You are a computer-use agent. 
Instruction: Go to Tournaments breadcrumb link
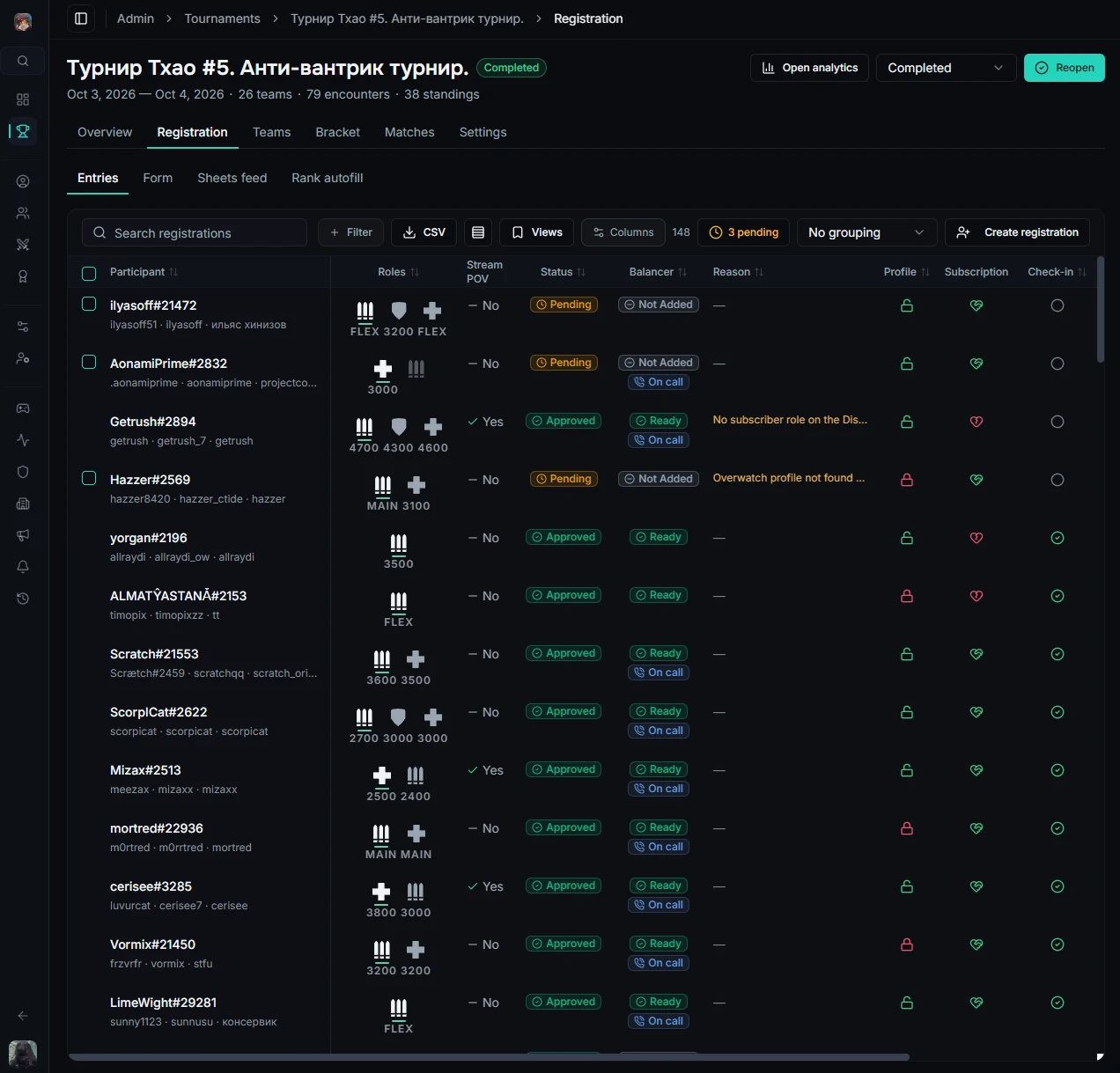point(222,18)
